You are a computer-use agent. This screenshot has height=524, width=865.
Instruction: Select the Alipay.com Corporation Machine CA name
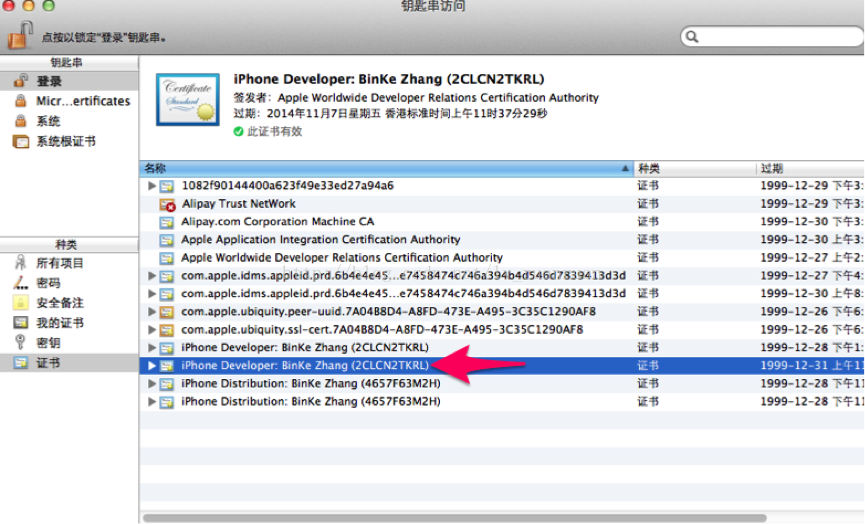[277, 221]
